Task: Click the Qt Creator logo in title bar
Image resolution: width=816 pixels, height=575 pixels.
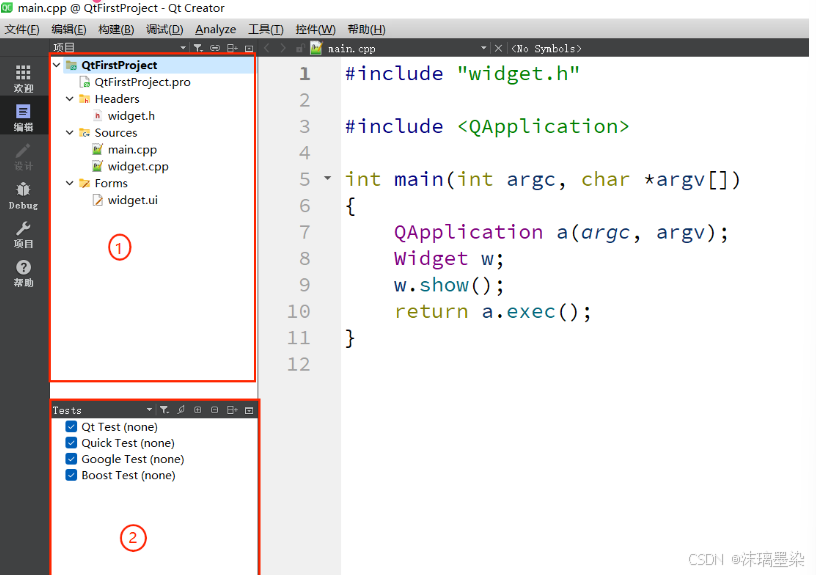Action: point(7,8)
